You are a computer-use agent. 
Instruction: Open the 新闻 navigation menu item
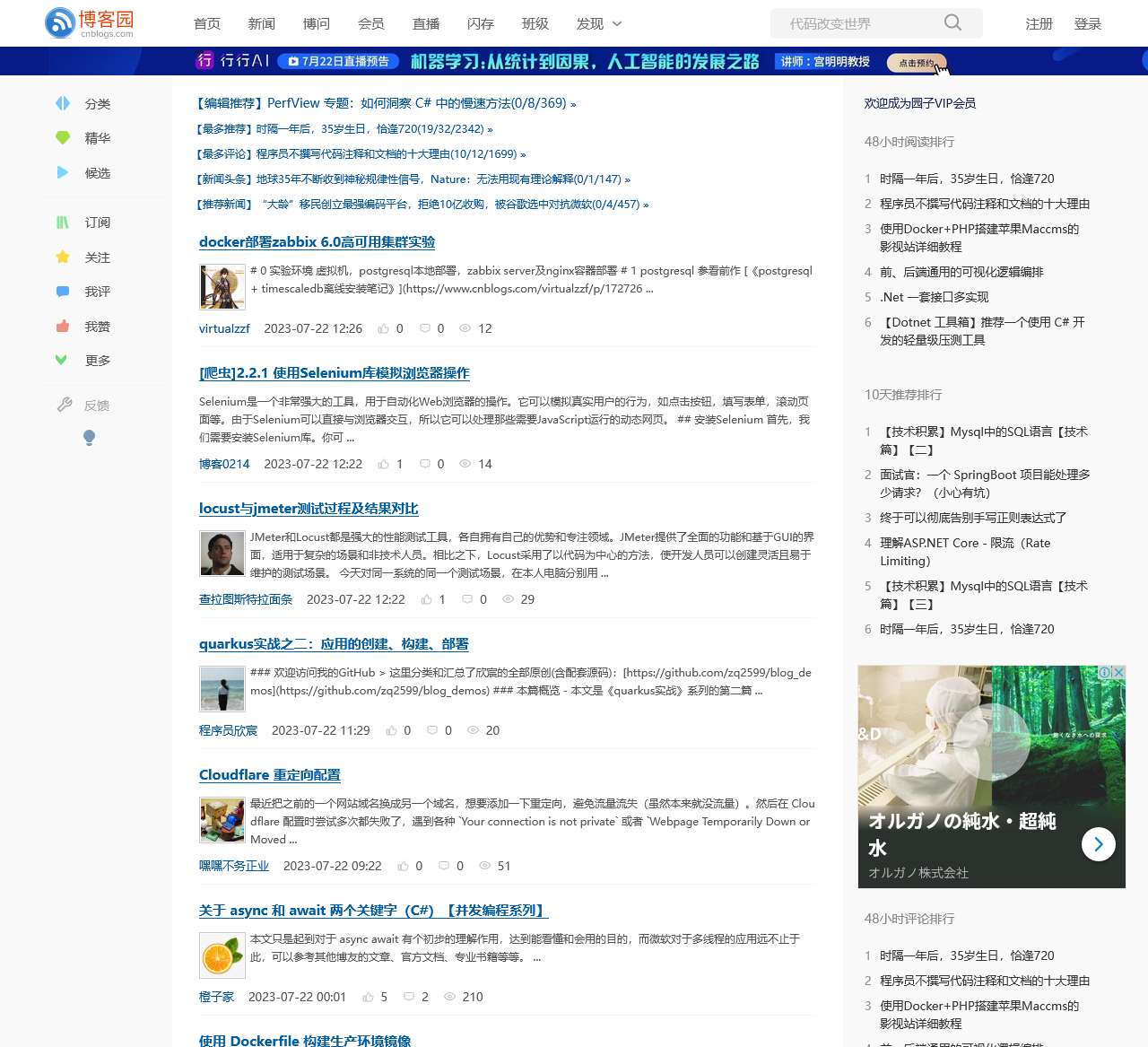pos(262,24)
